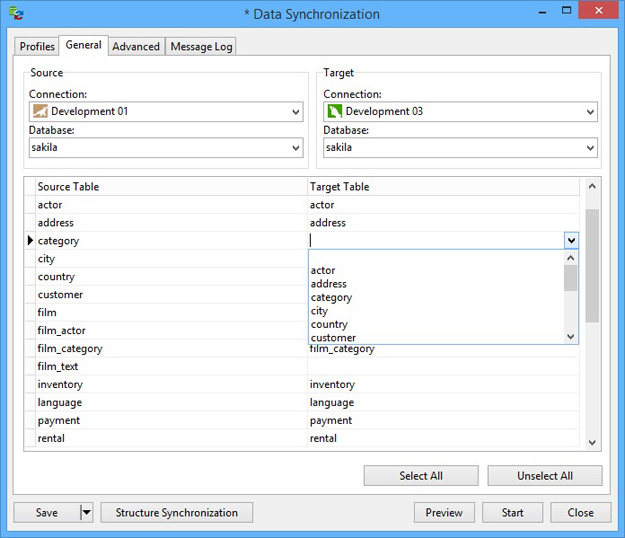
Task: Open the Advanced tab
Action: pos(136,47)
